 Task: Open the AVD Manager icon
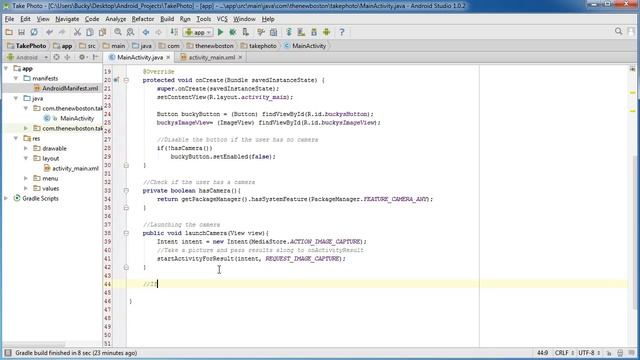point(301,32)
